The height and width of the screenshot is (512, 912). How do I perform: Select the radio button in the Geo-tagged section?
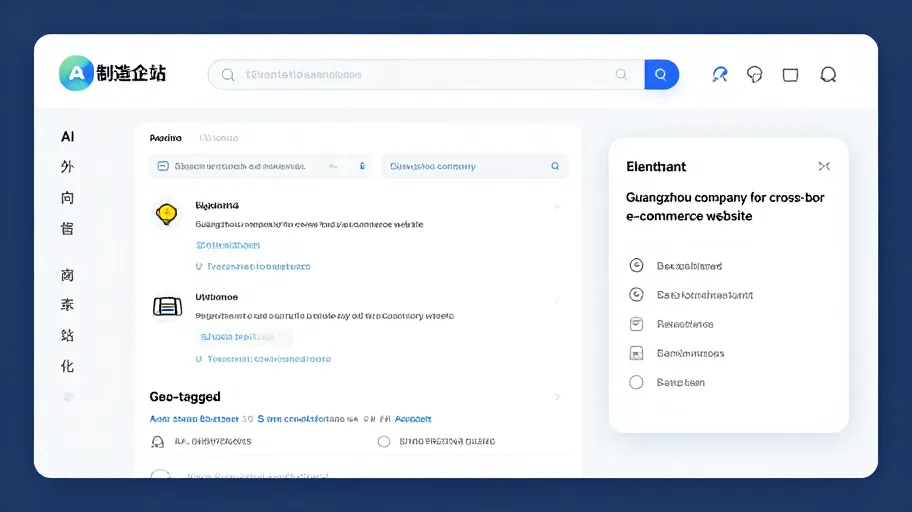click(384, 442)
